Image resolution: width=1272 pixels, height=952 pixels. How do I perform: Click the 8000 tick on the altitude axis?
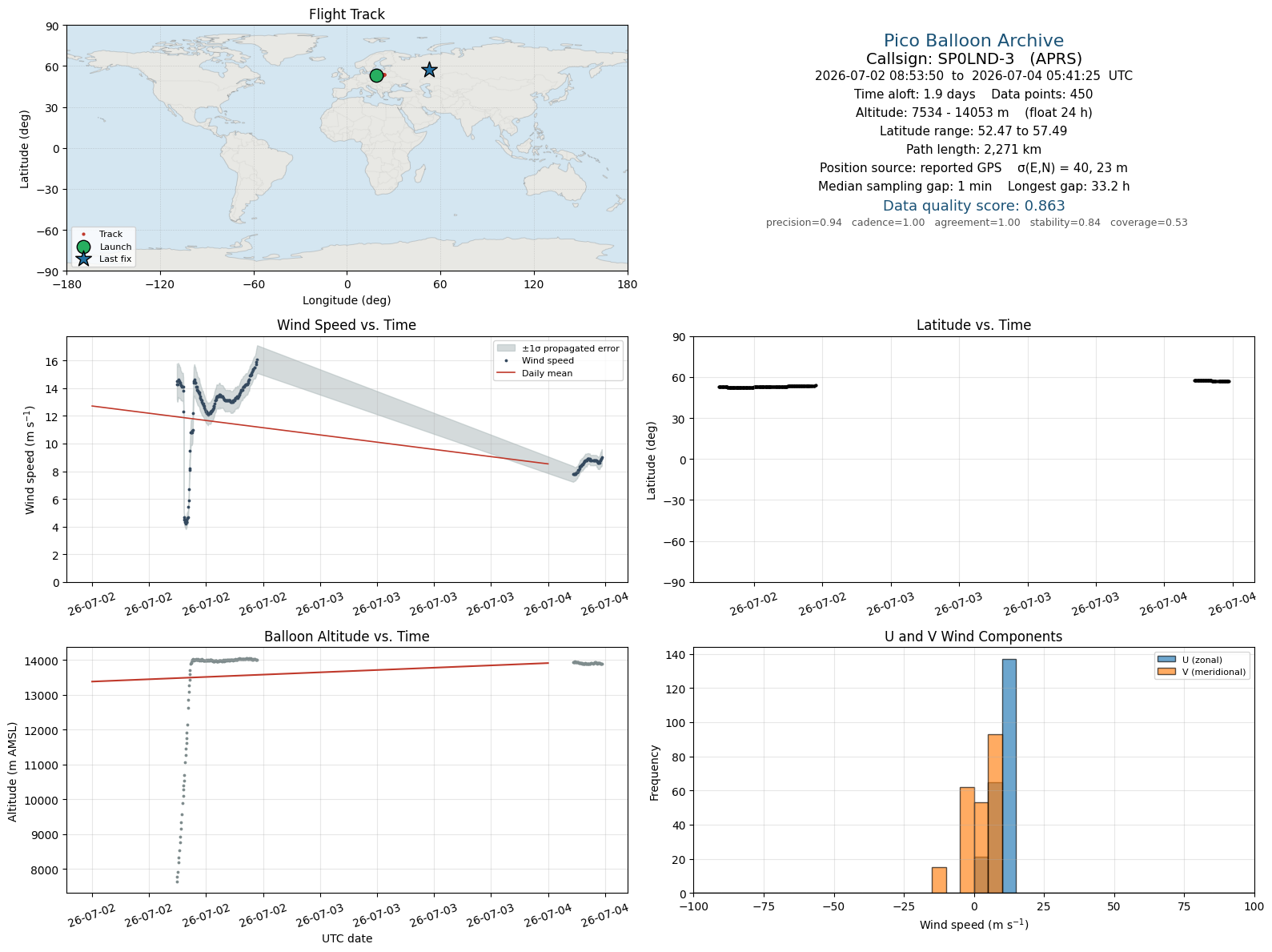pos(45,870)
